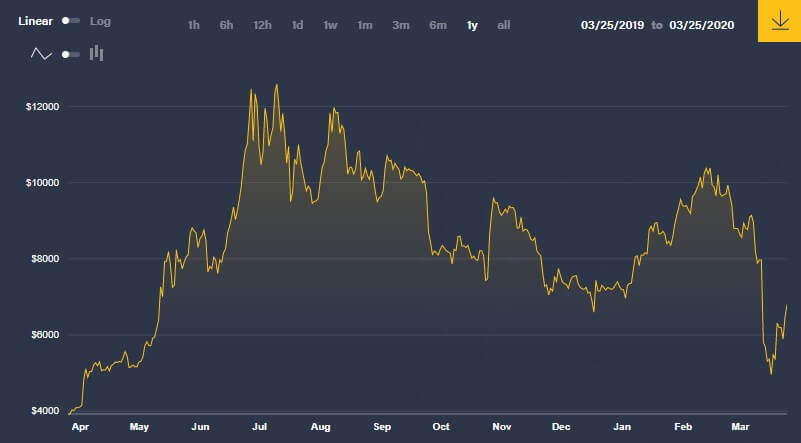Click the July price peak on chart
801x443 pixels.
coord(276,86)
